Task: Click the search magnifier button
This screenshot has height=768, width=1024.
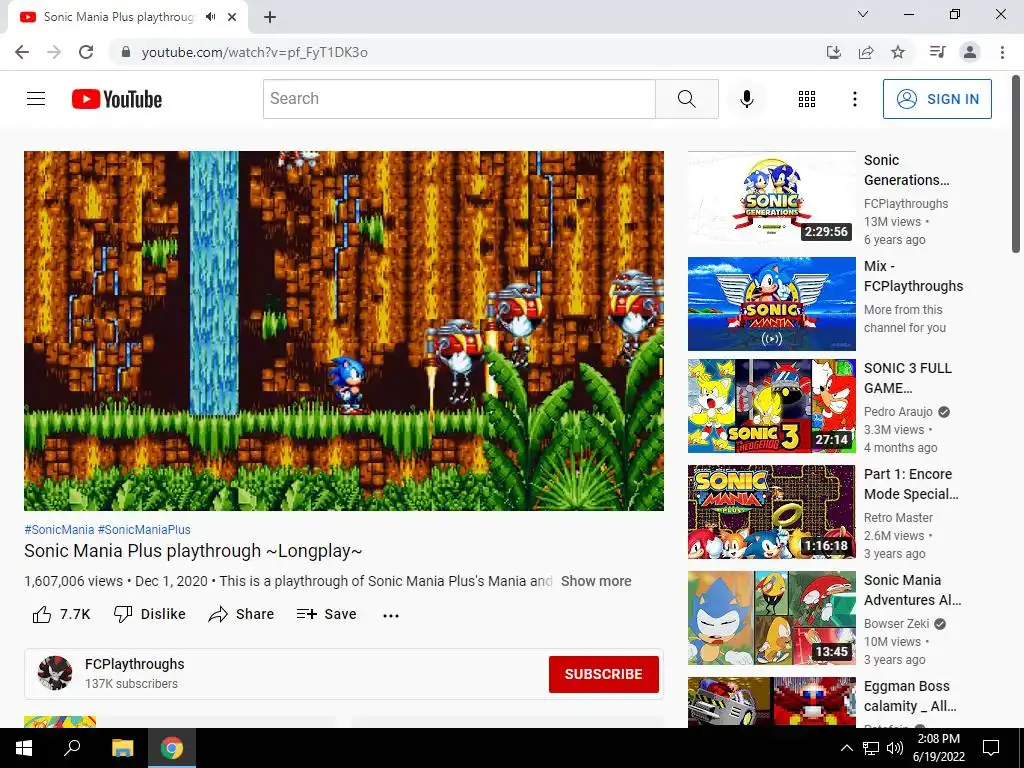Action: (x=686, y=99)
